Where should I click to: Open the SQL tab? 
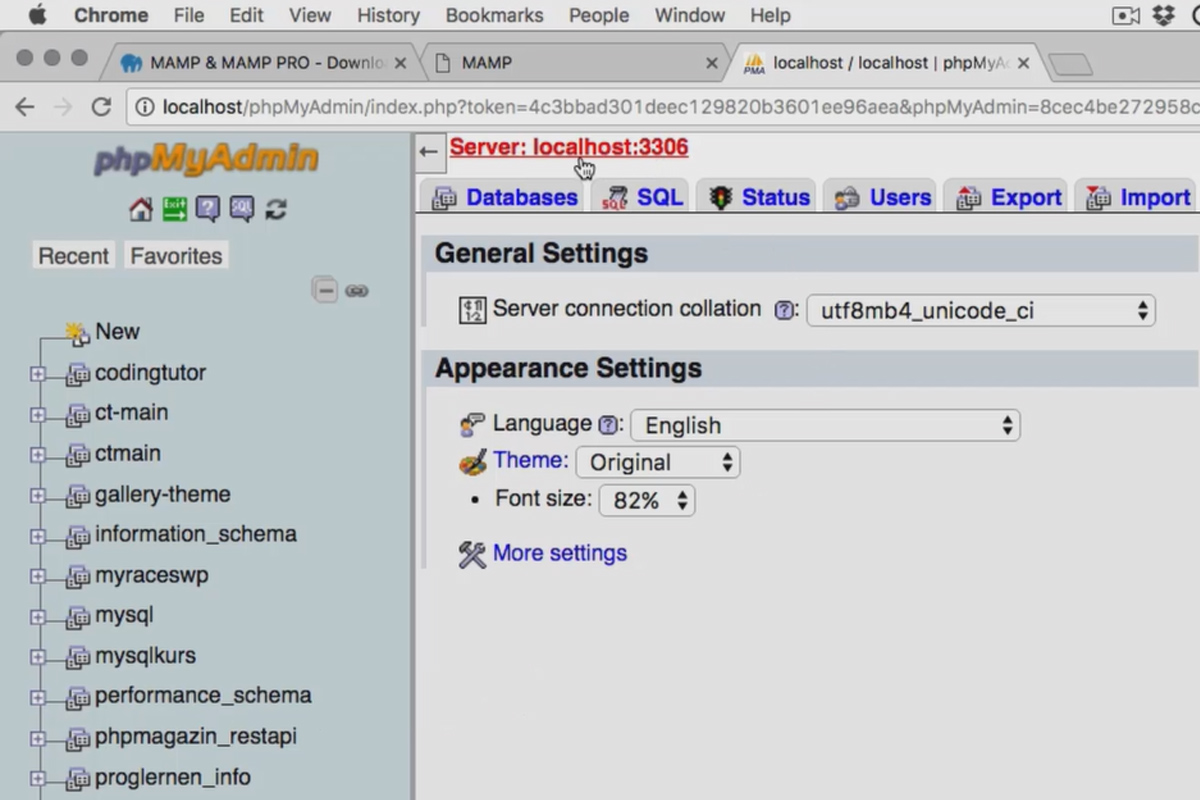point(642,197)
